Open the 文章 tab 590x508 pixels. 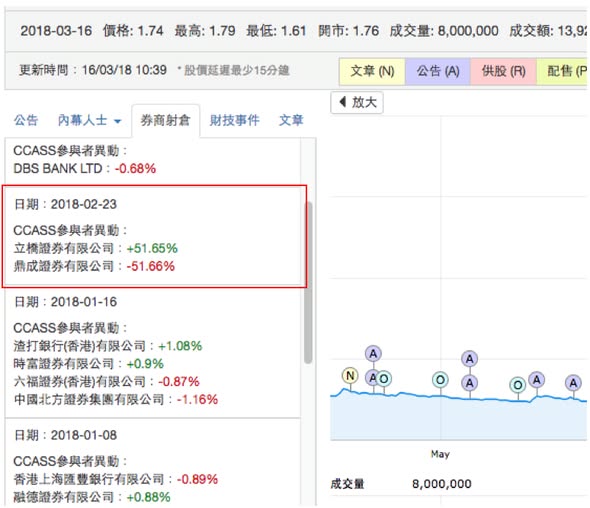pos(291,120)
